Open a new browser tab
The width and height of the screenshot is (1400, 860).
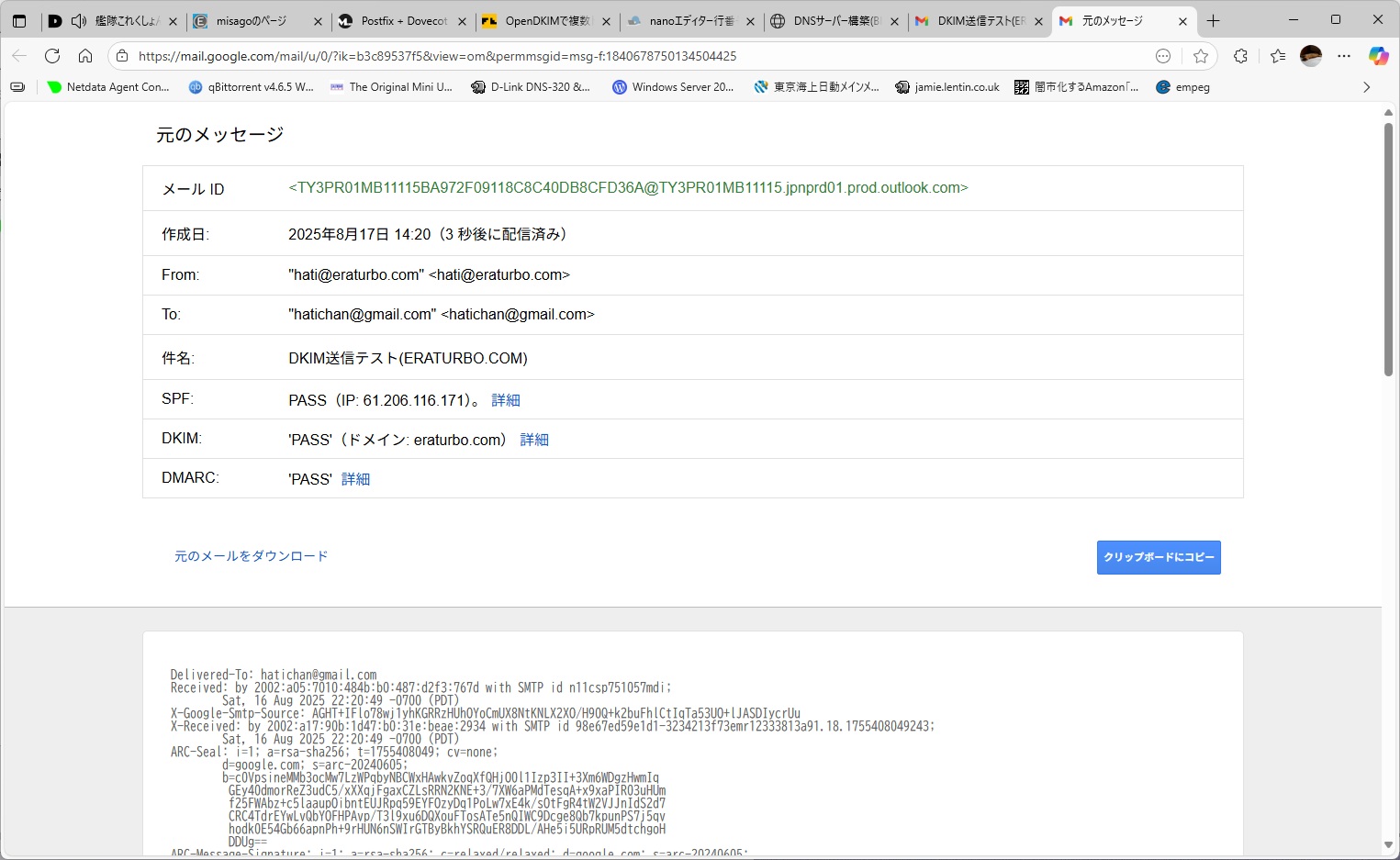(1213, 20)
